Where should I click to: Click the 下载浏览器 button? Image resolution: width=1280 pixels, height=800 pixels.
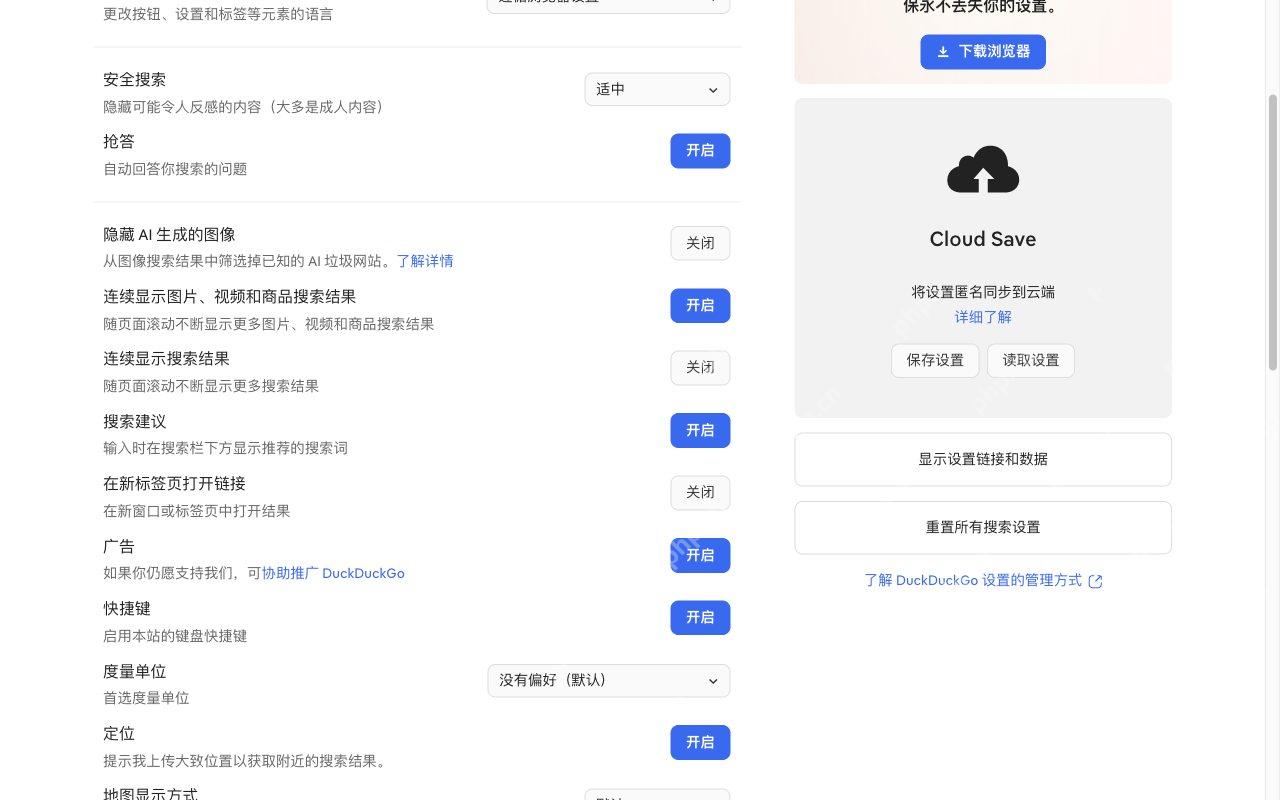click(x=983, y=52)
